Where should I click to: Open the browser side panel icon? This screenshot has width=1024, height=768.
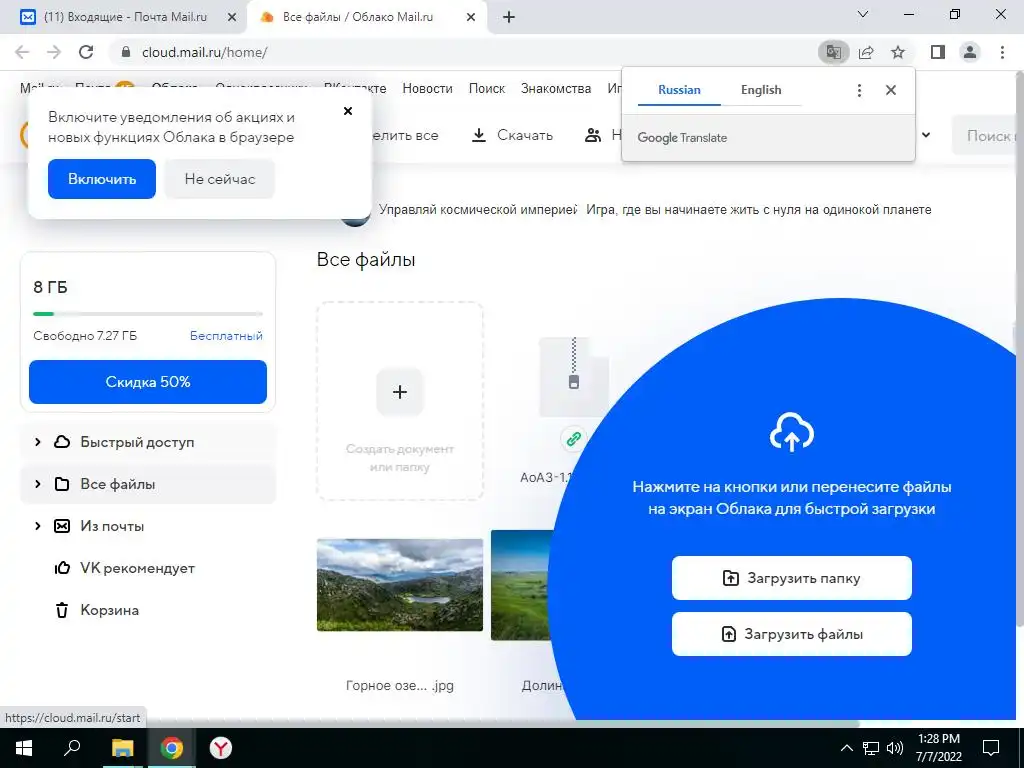938,52
